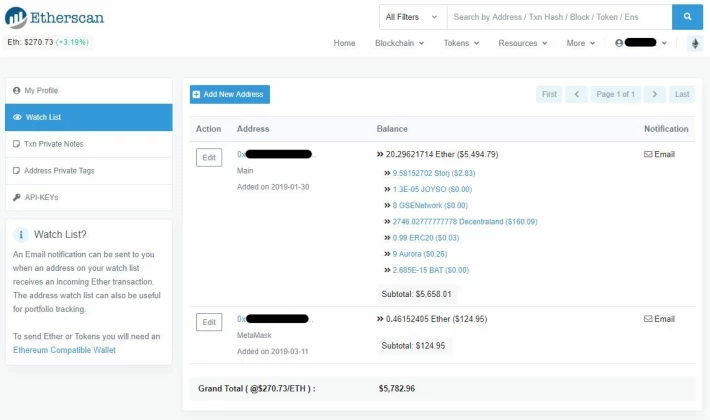Open the 9 Aurora token link
The width and height of the screenshot is (710, 420).
click(420, 254)
